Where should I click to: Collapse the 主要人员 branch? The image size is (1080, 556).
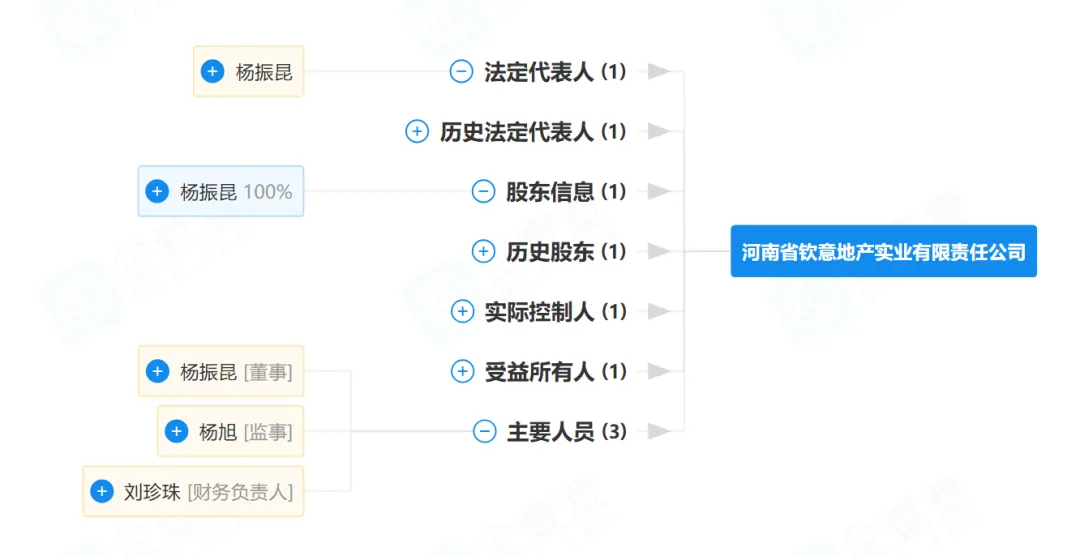[484, 431]
